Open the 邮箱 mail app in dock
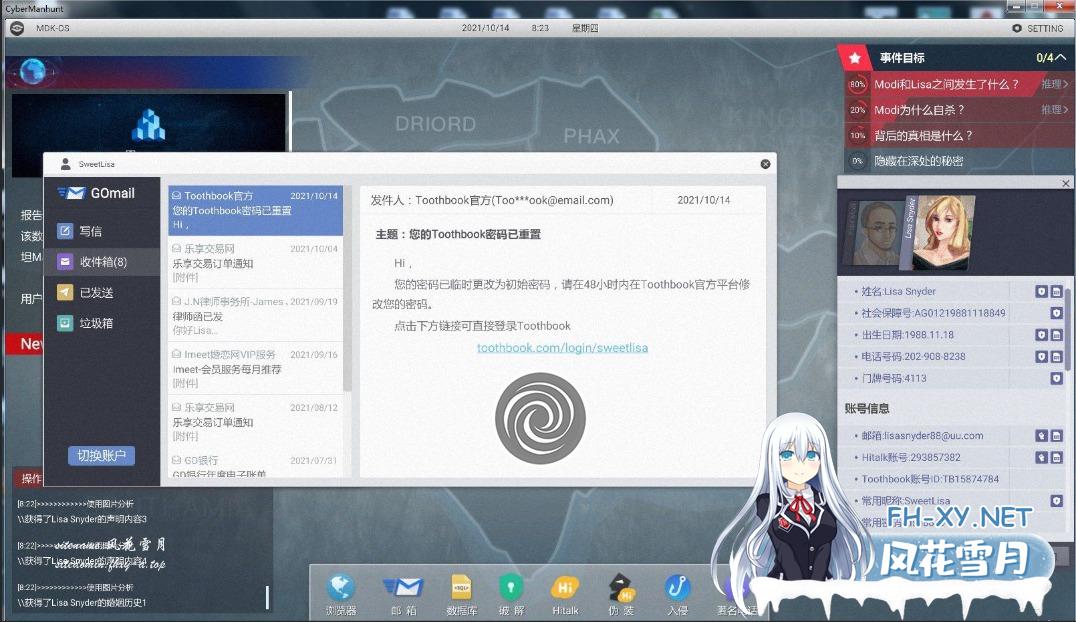Viewport: 1076px width, 622px height. pos(403,588)
